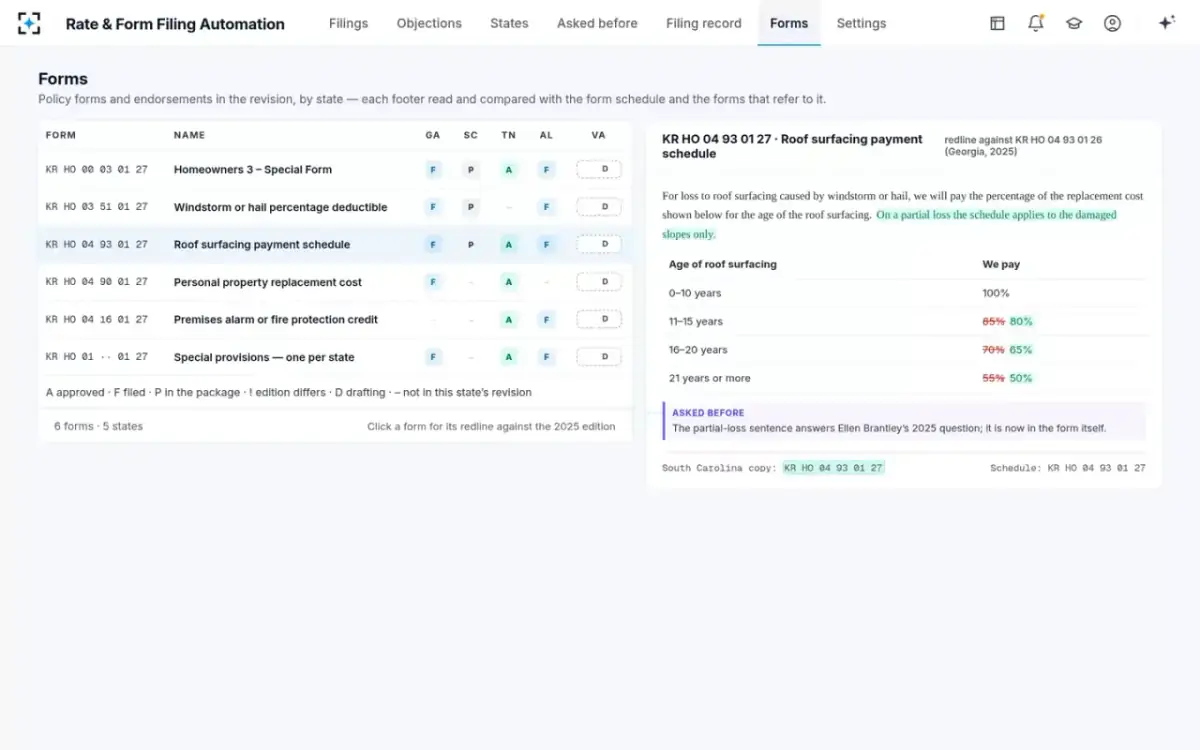Screen dimensions: 1200x750
Task: Click the GA filed badge for Special provisions
Action: click(433, 357)
